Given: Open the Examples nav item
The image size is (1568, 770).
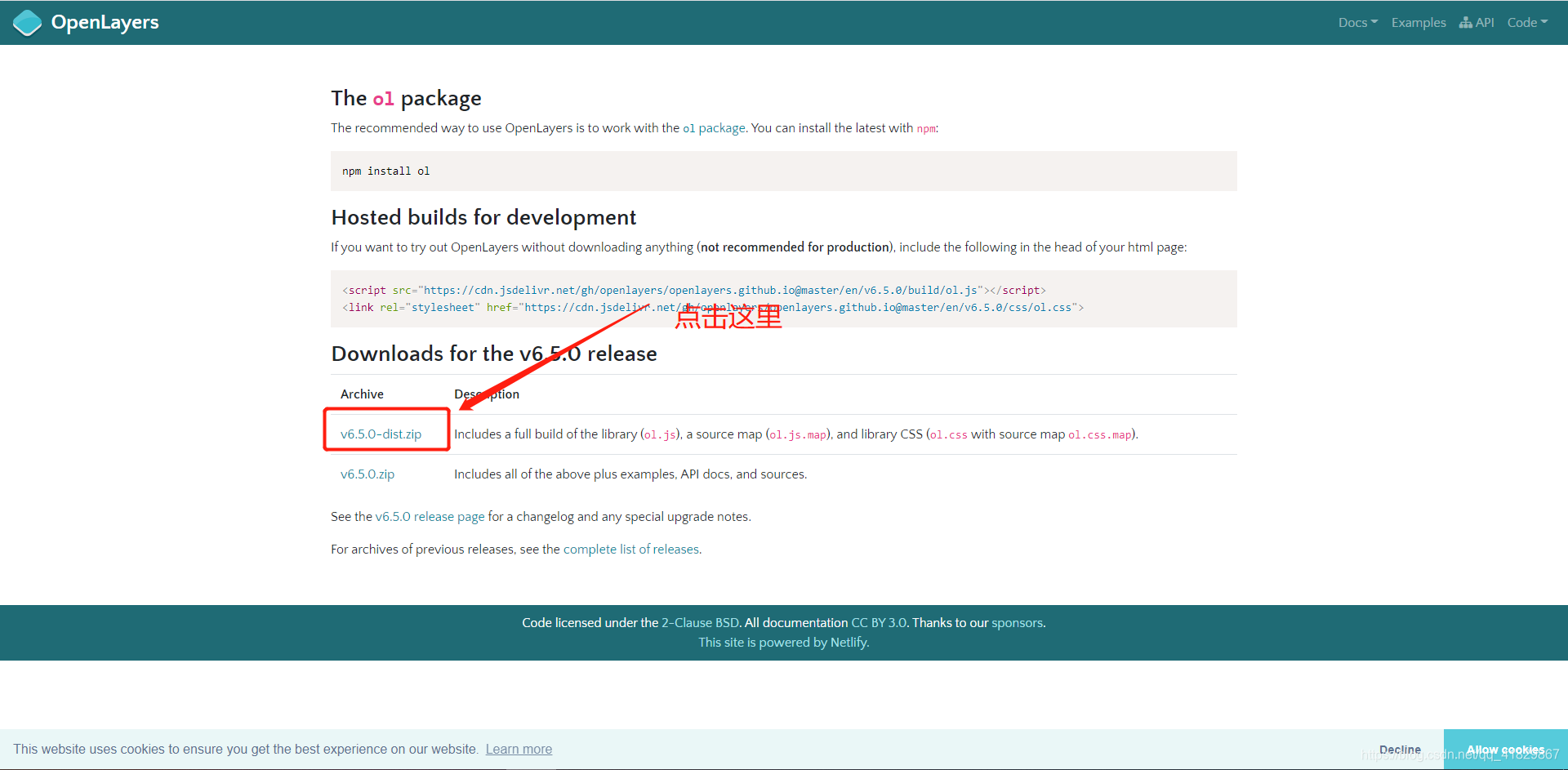Looking at the screenshot, I should (x=1419, y=23).
